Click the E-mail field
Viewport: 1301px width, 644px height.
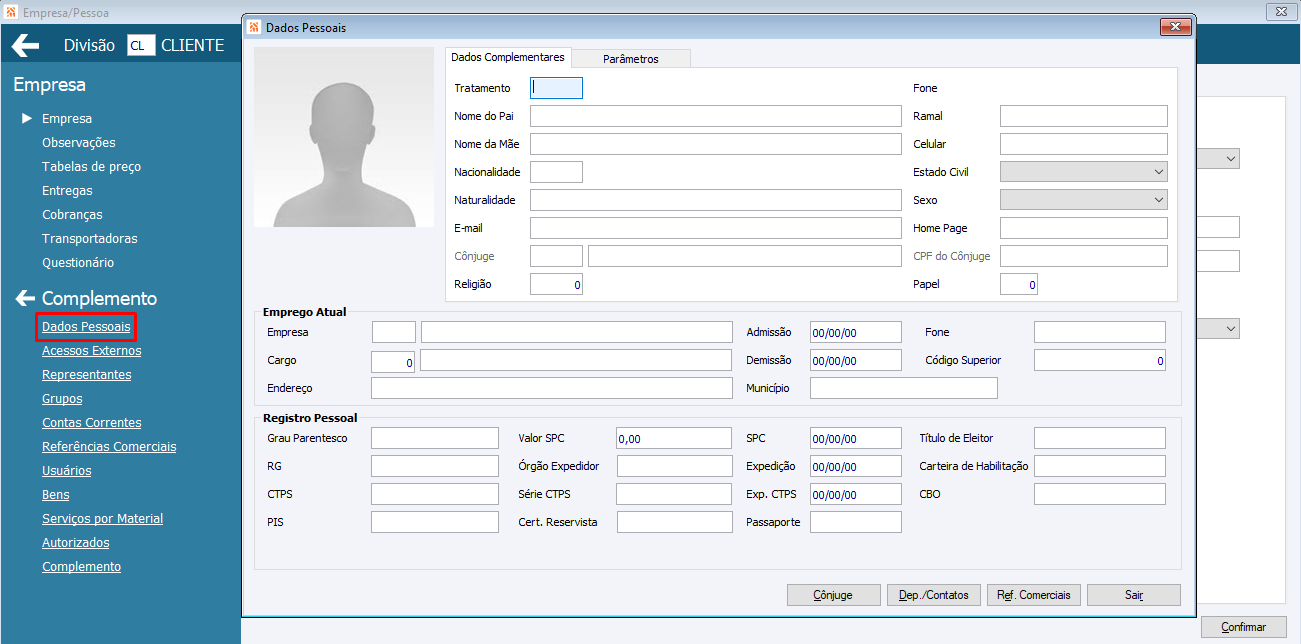click(x=716, y=228)
